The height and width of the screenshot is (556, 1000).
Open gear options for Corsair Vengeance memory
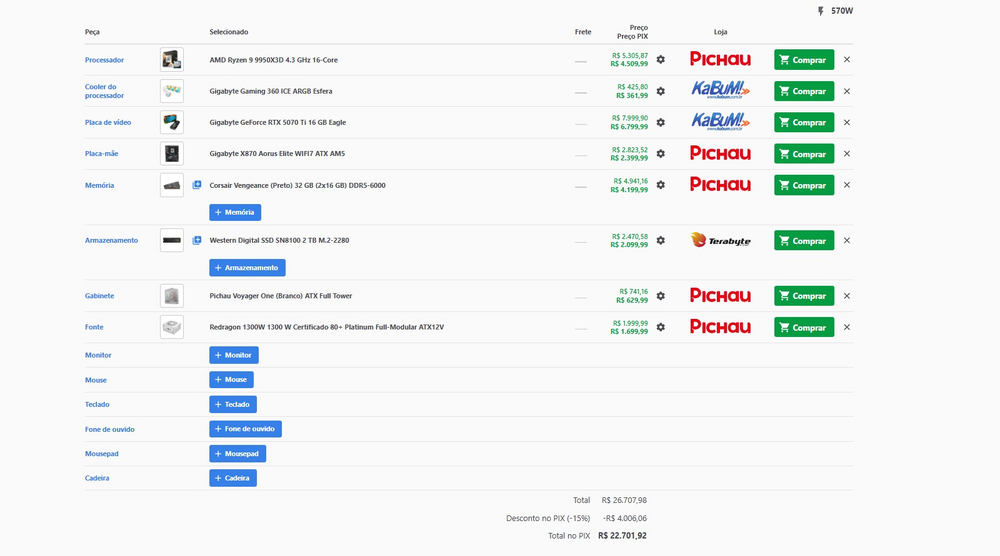661,185
